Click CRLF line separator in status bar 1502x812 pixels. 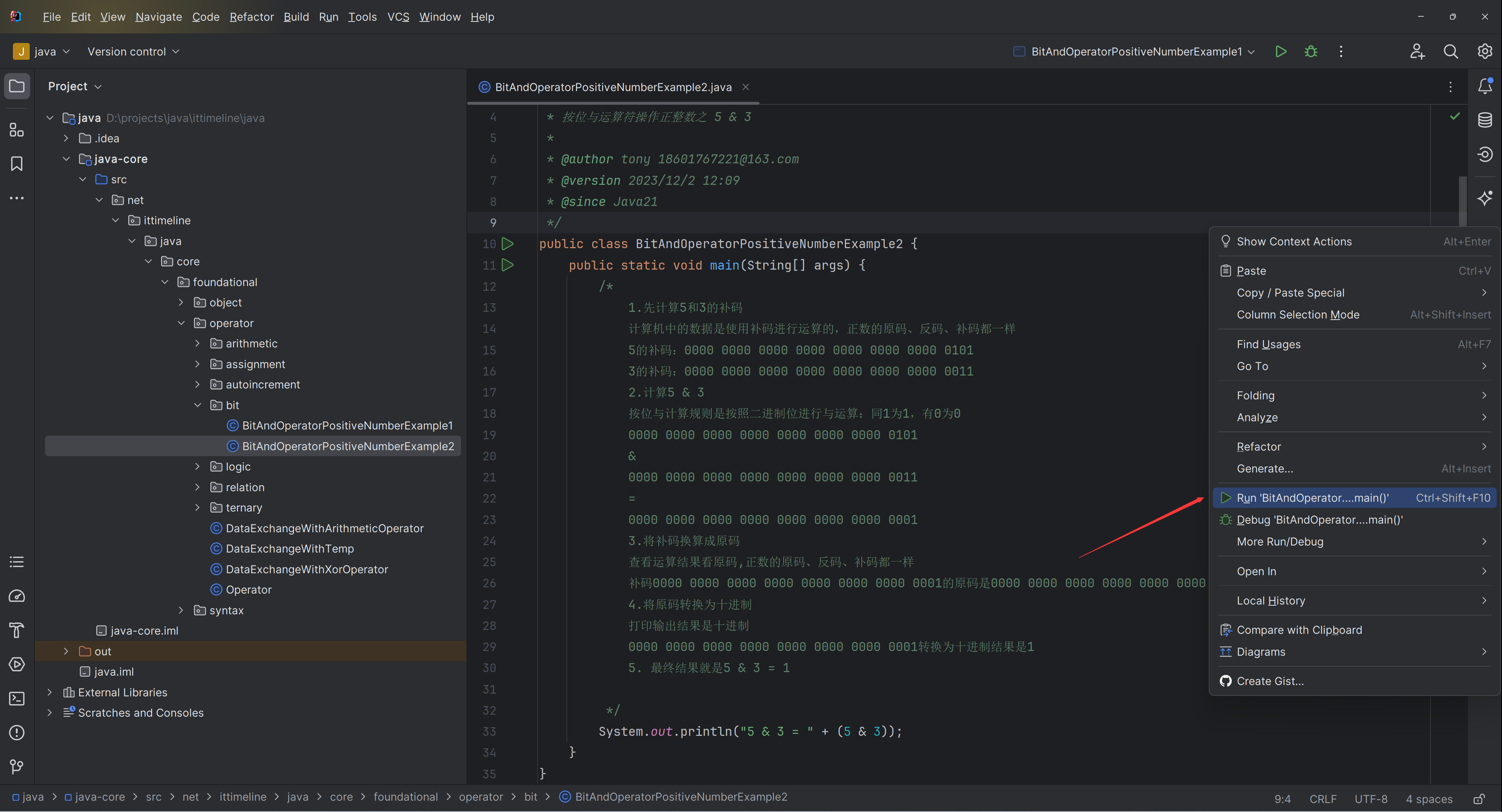pos(1323,799)
